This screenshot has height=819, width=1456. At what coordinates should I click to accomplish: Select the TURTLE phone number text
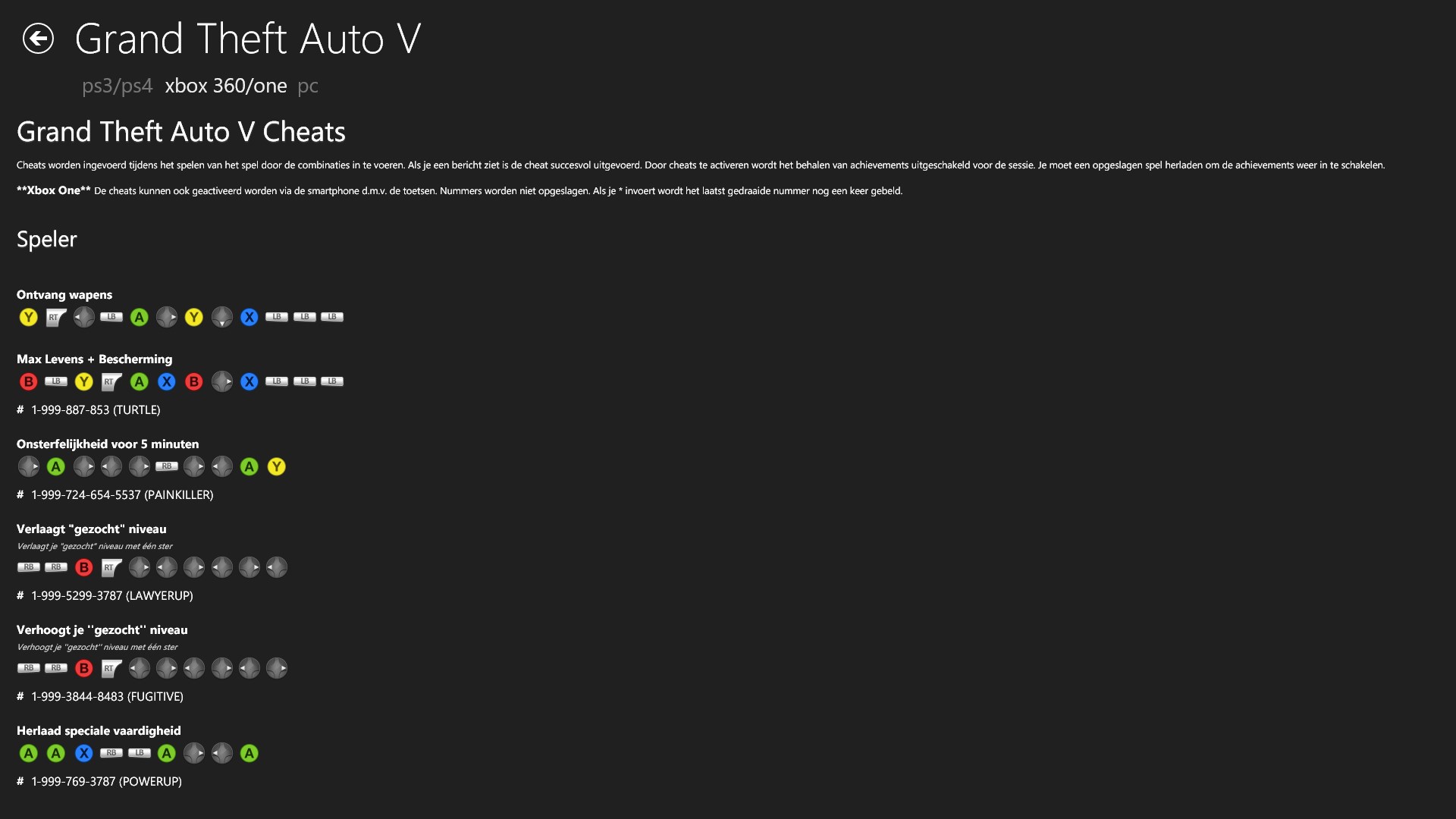click(96, 409)
